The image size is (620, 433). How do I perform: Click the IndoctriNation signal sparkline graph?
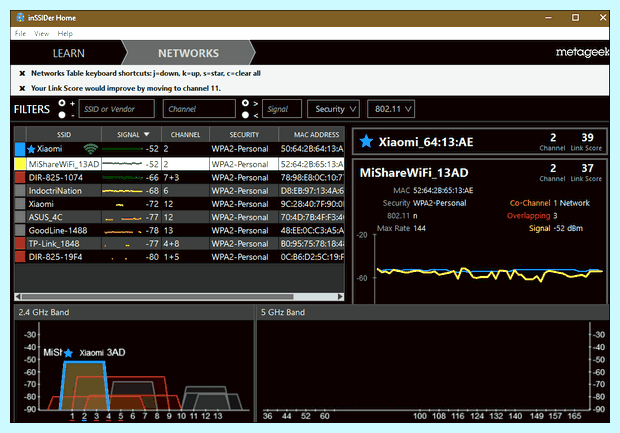(x=122, y=191)
